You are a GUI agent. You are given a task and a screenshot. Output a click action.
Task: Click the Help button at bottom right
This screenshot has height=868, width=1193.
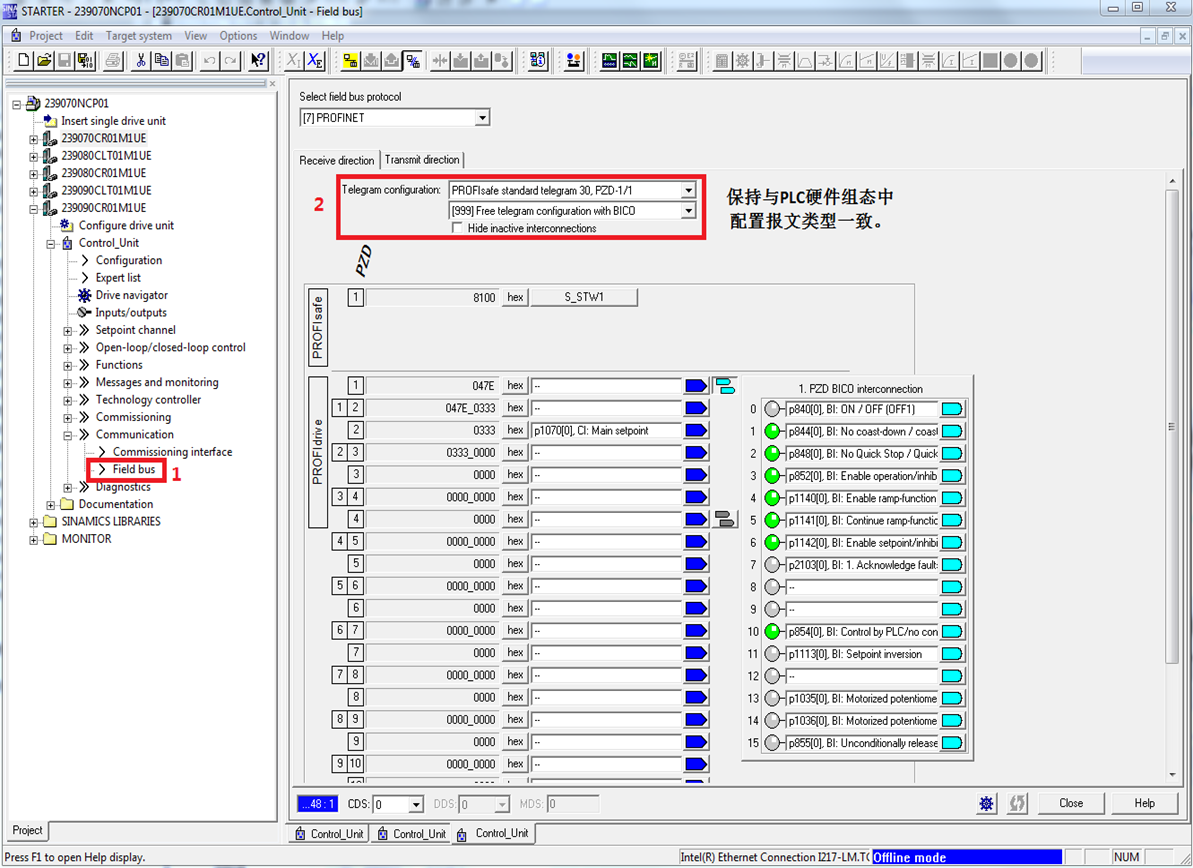[x=1144, y=803]
